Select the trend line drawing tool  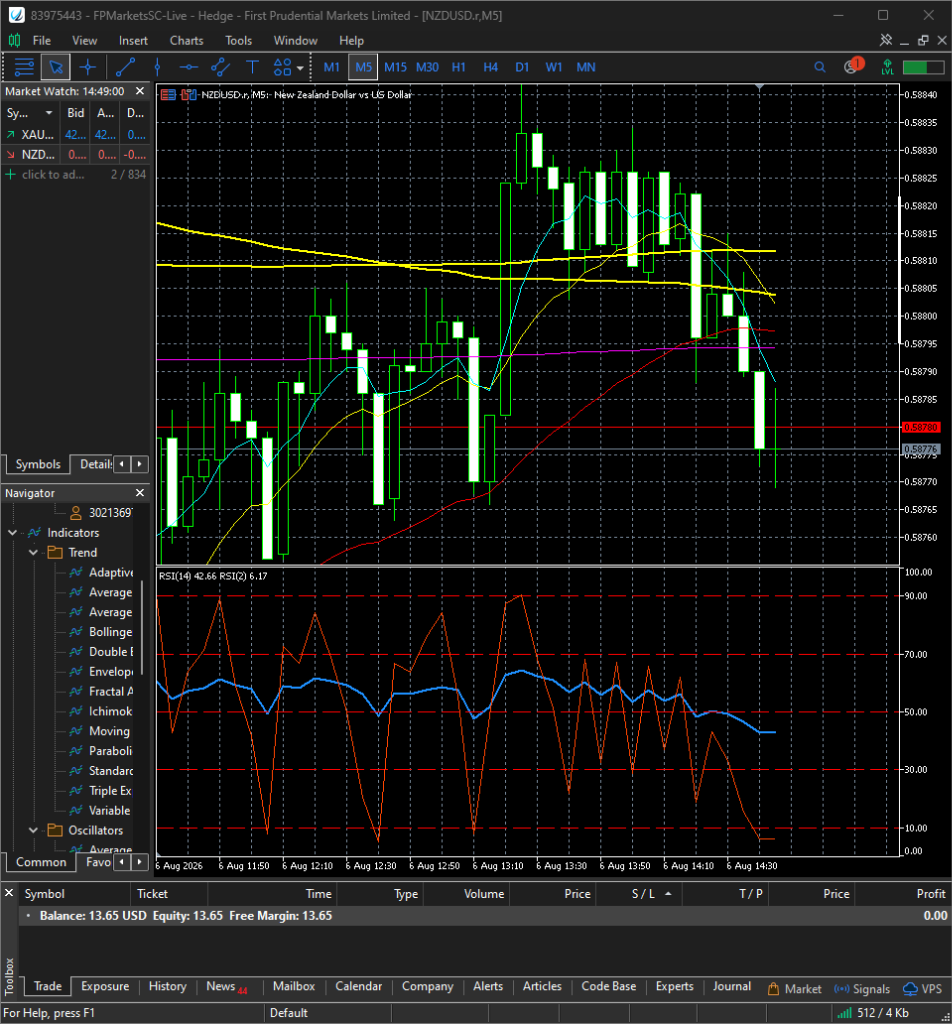coord(125,67)
